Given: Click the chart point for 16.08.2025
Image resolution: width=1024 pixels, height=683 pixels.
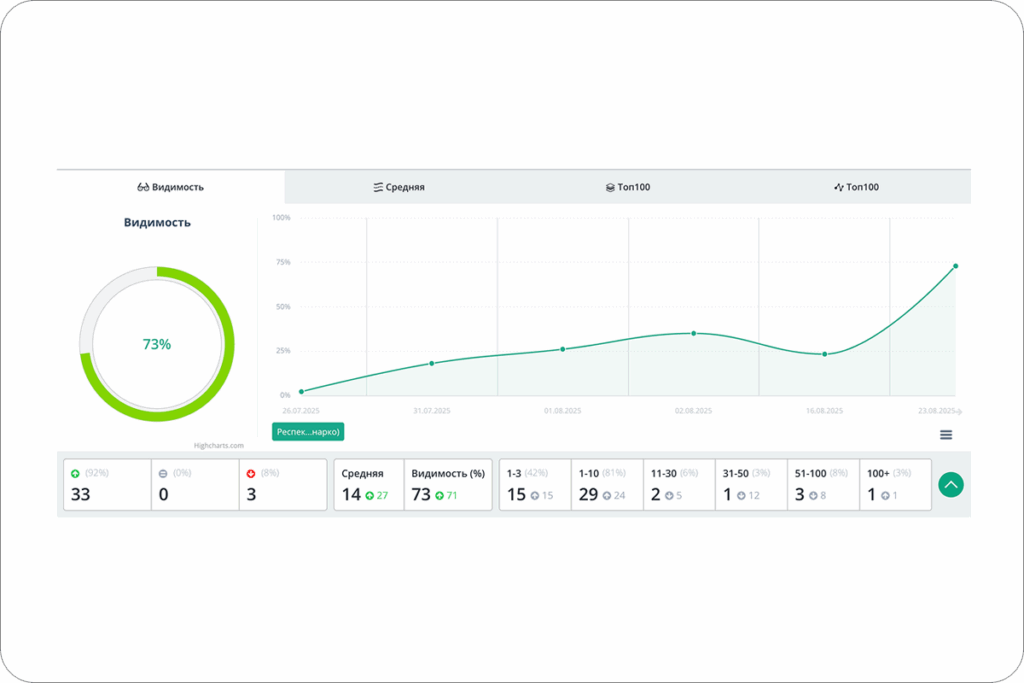Looking at the screenshot, I should pos(825,354).
